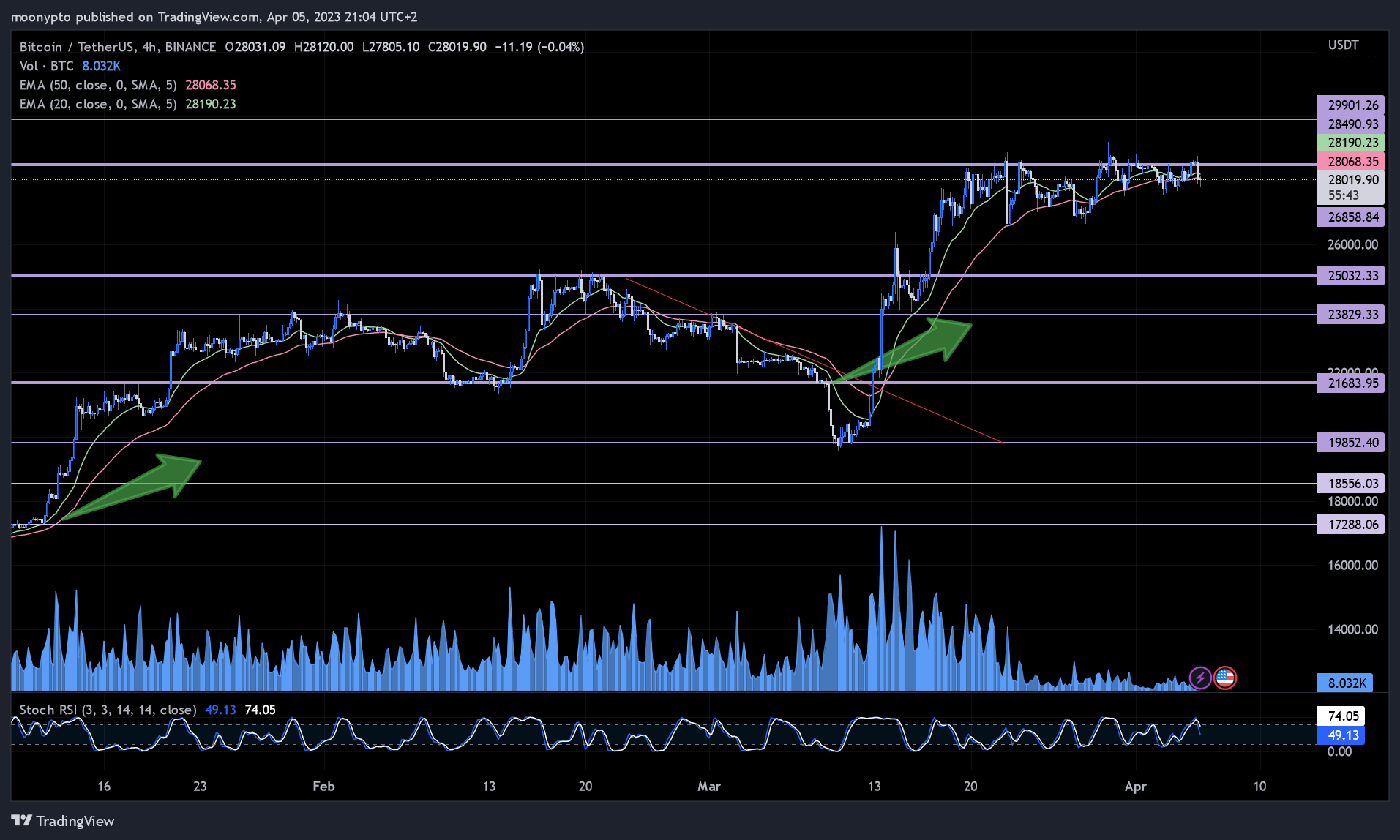
Task: Click the TradingView logo at bottom left
Action: tap(63, 821)
